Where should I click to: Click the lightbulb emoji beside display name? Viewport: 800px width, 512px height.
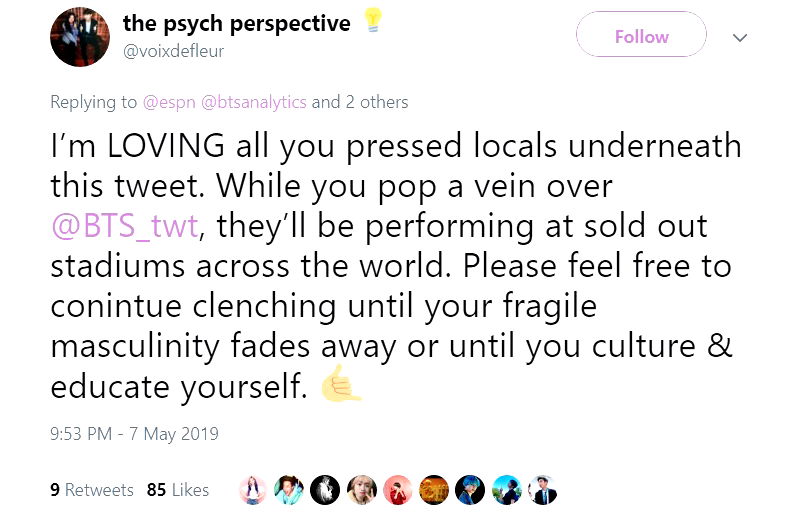(x=373, y=20)
